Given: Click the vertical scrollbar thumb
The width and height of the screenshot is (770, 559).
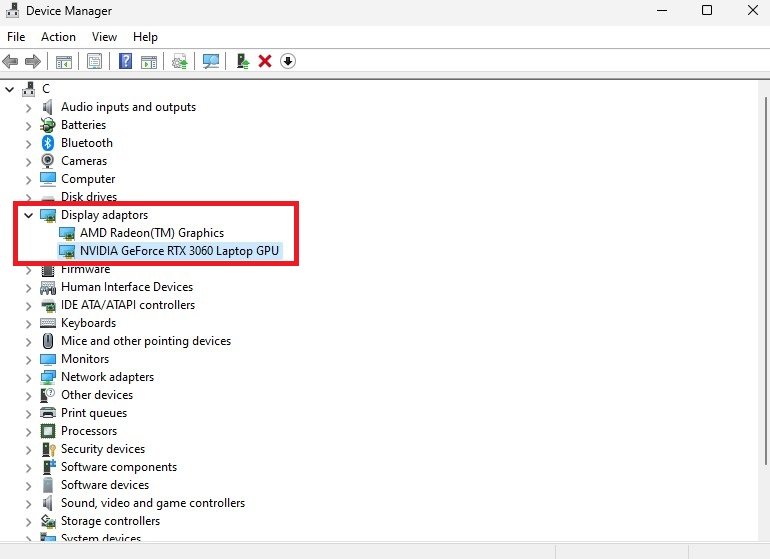Looking at the screenshot, I should point(765,280).
